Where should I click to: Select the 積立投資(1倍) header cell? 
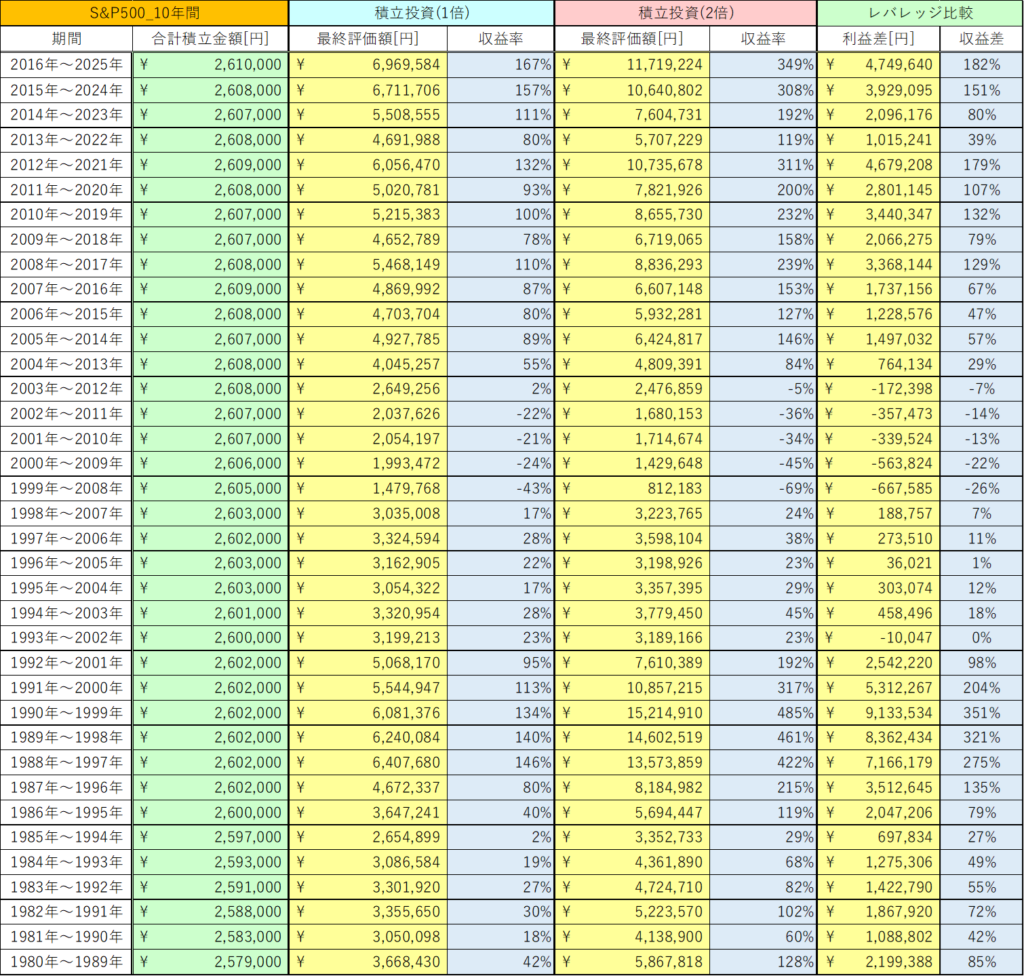(x=421, y=13)
